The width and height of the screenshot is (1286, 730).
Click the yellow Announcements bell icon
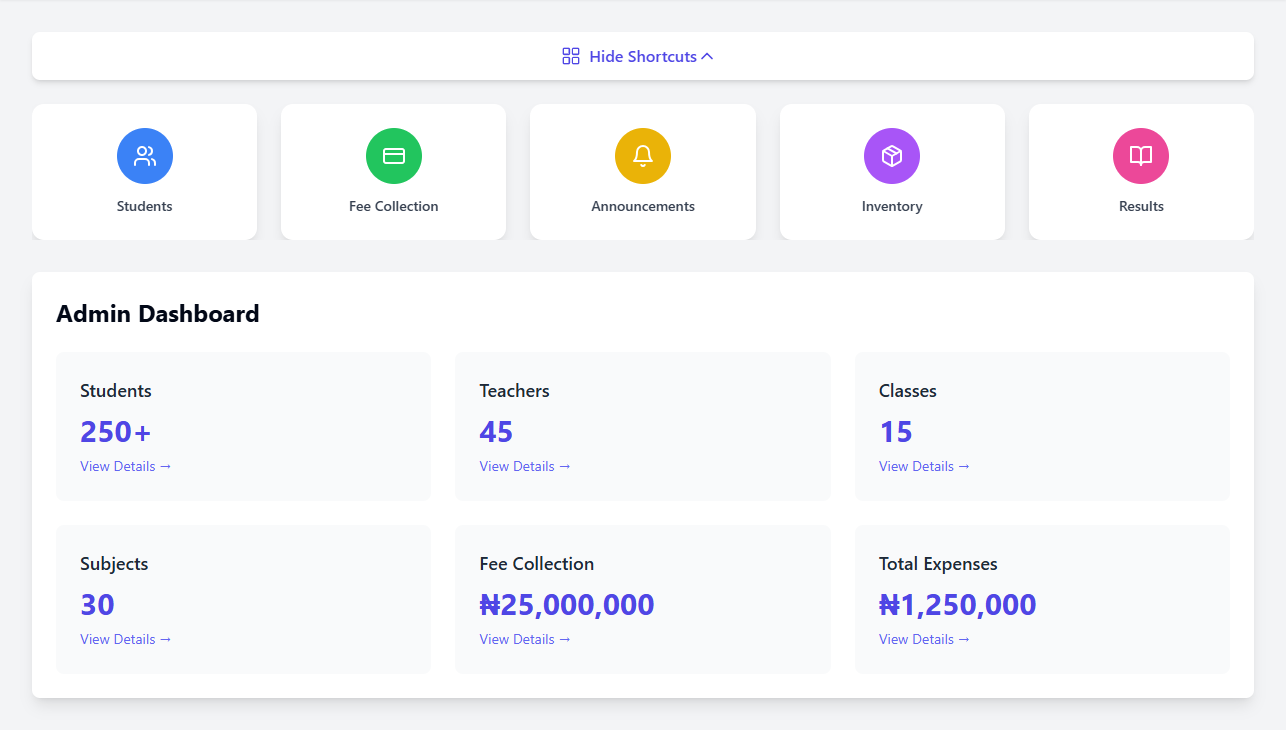pos(643,156)
